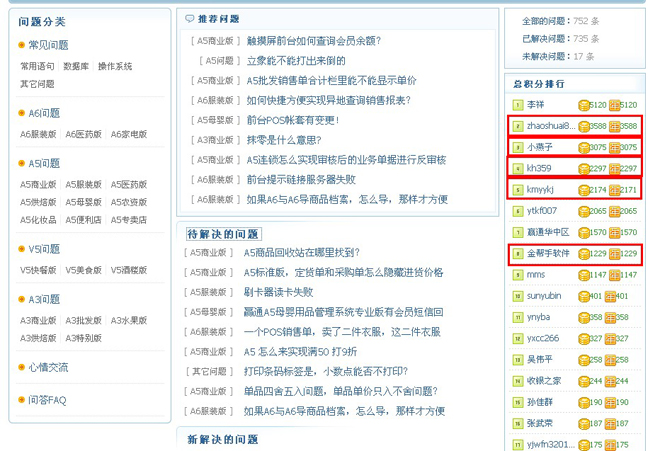Image resolution: width=660 pixels, height=451 pixels.
Task: Click the rank badge beside sunyubin
Action: (517, 296)
